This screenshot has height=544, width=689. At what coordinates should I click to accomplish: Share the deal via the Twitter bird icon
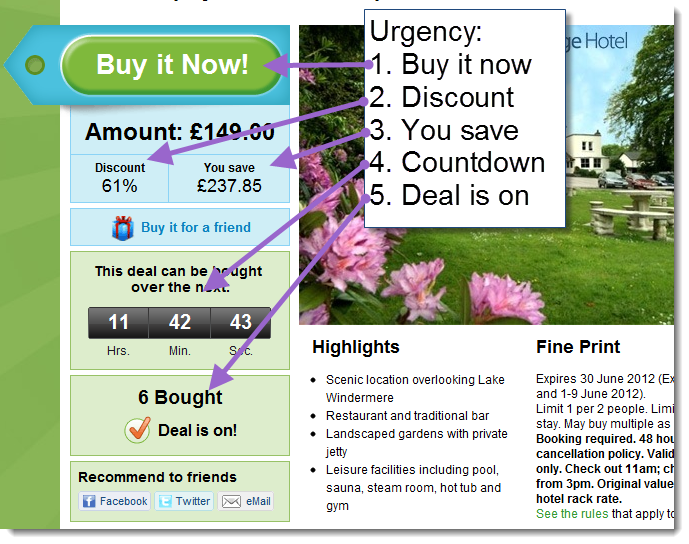[165, 501]
